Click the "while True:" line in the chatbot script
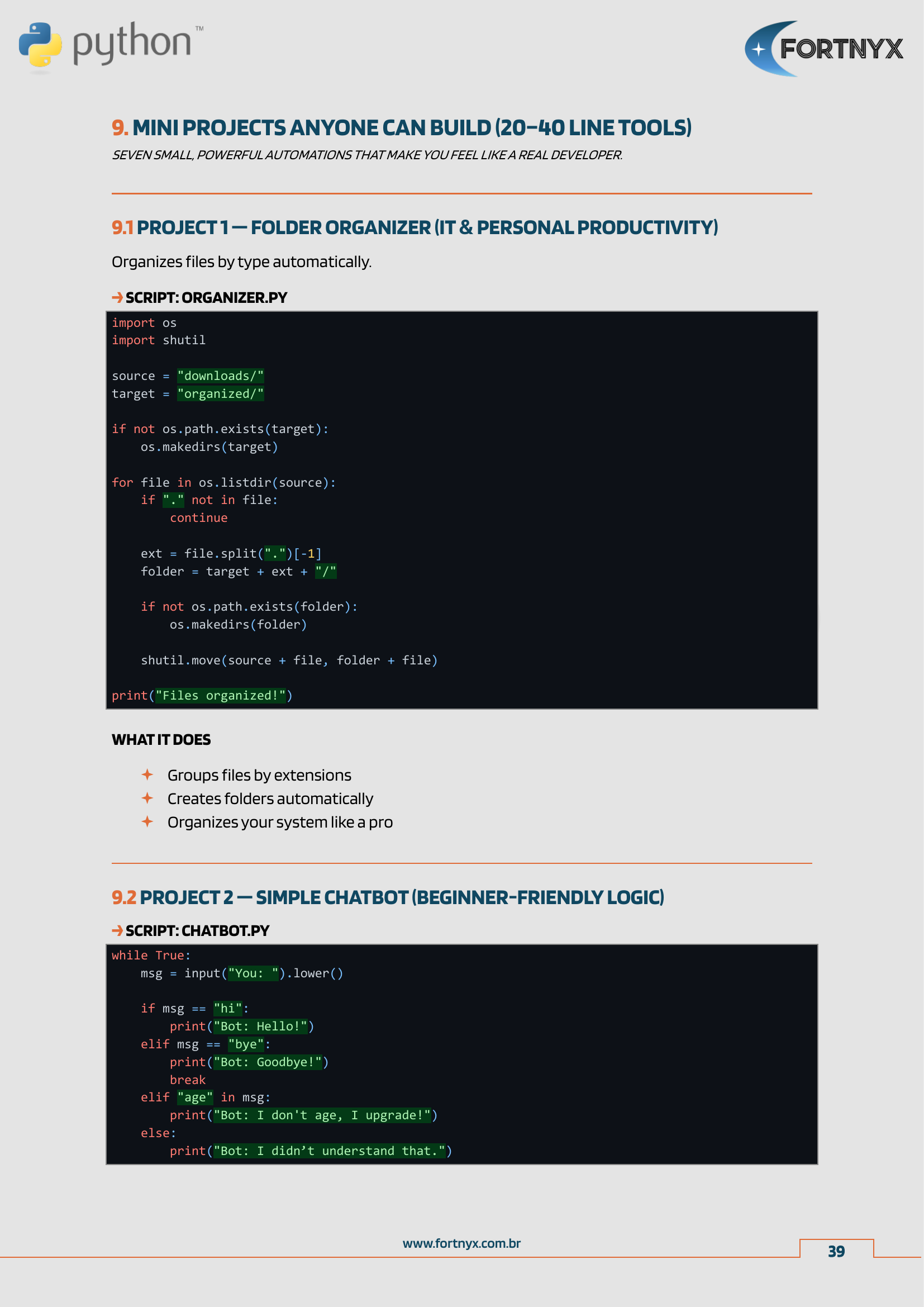Viewport: 924px width, 1307px height. pyautogui.click(x=151, y=955)
